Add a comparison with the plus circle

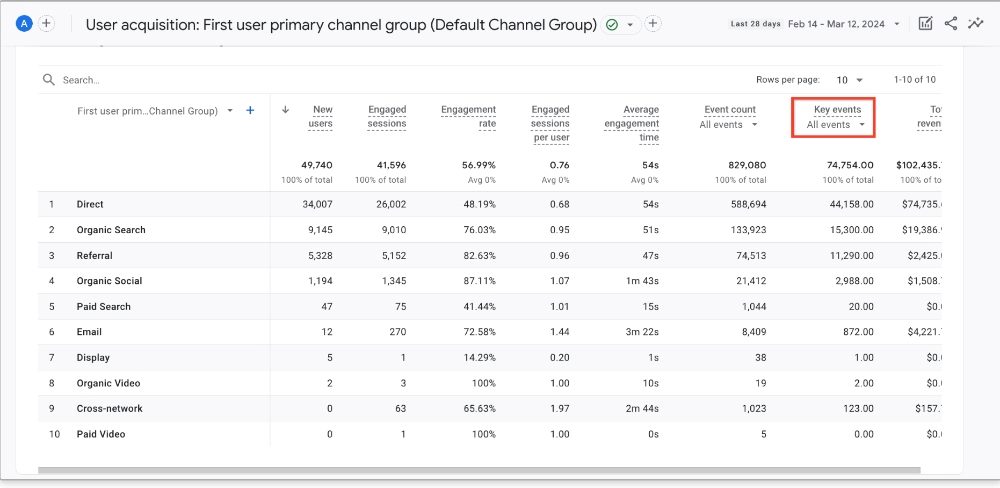pos(47,24)
